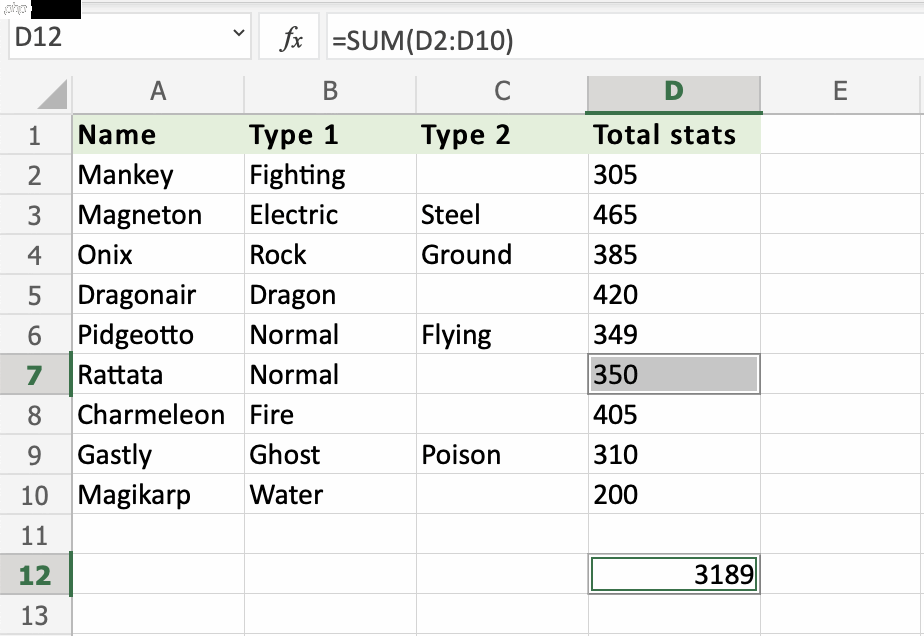
Task: Select the Rock type cell
Action: [330, 255]
